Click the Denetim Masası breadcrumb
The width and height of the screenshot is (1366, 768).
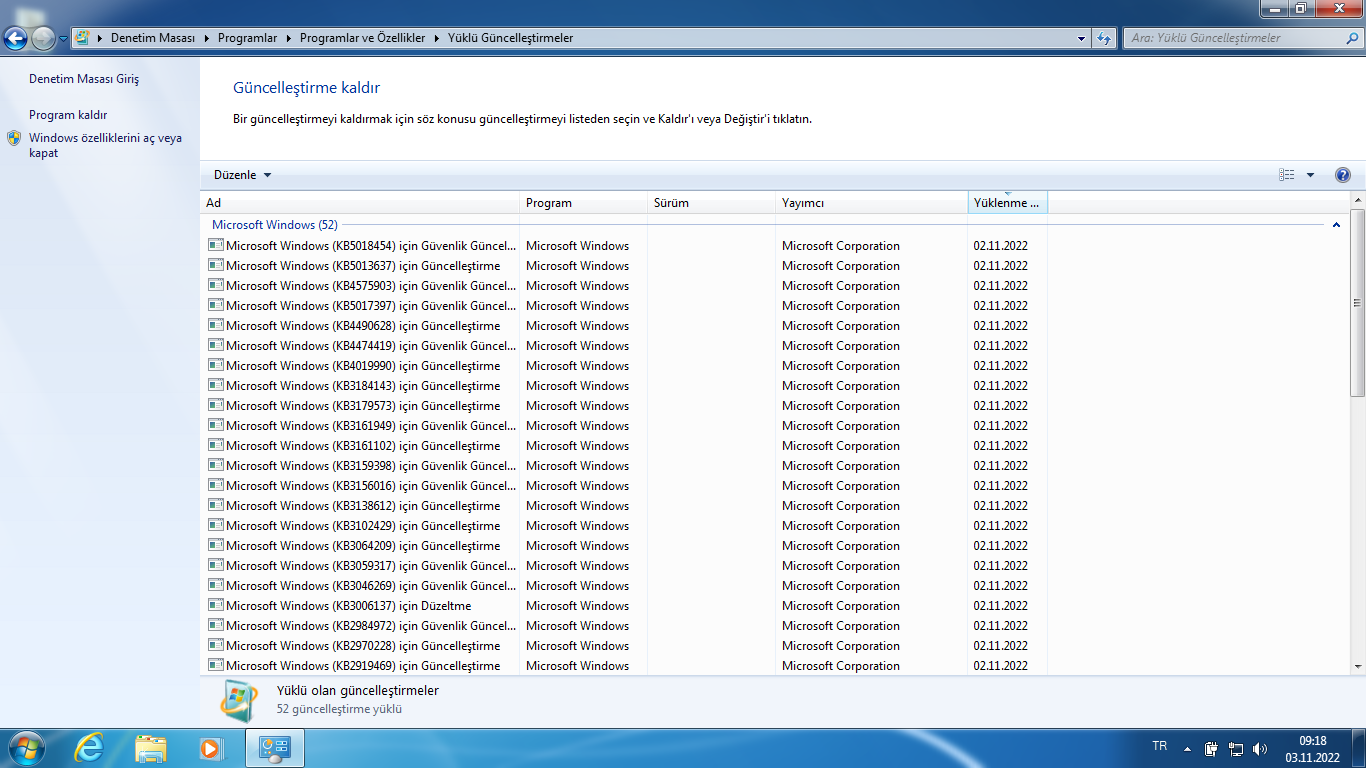(152, 38)
